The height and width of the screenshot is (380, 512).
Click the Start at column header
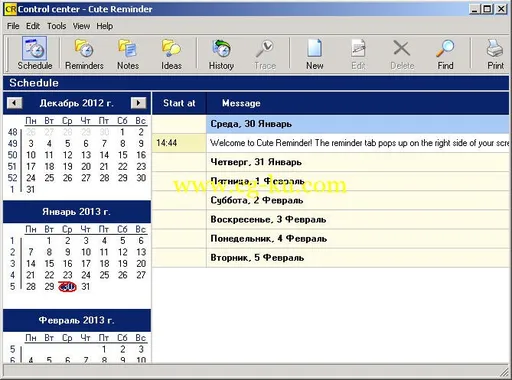click(x=179, y=103)
